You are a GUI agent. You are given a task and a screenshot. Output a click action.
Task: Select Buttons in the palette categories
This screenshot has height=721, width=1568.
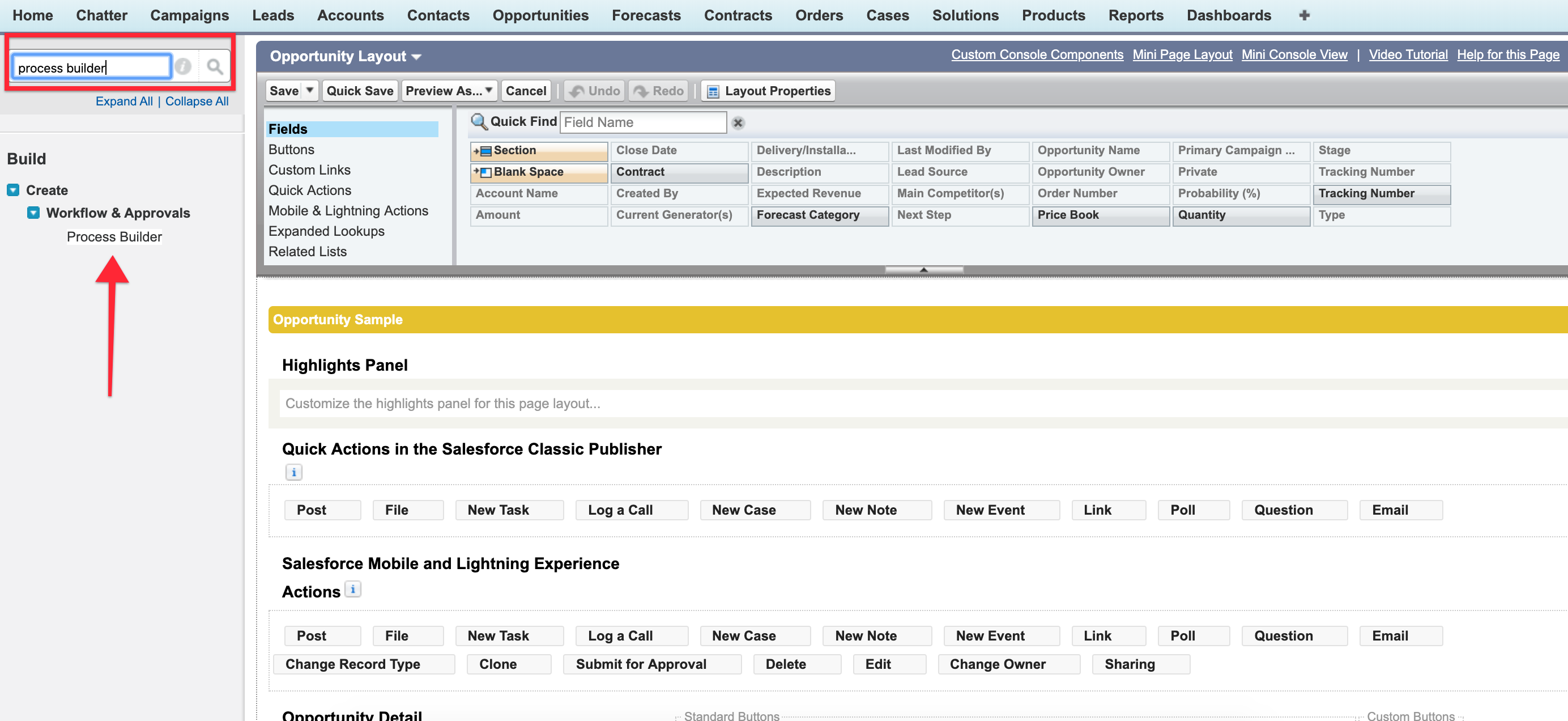click(x=291, y=150)
